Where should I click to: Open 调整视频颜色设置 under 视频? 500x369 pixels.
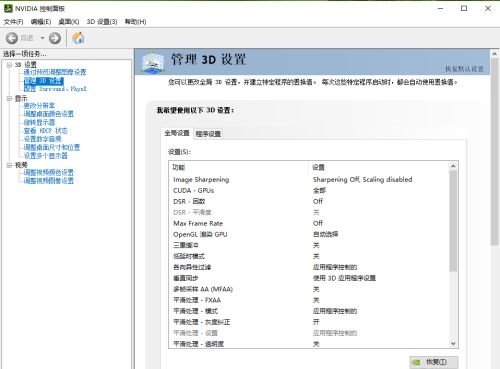coord(49,172)
